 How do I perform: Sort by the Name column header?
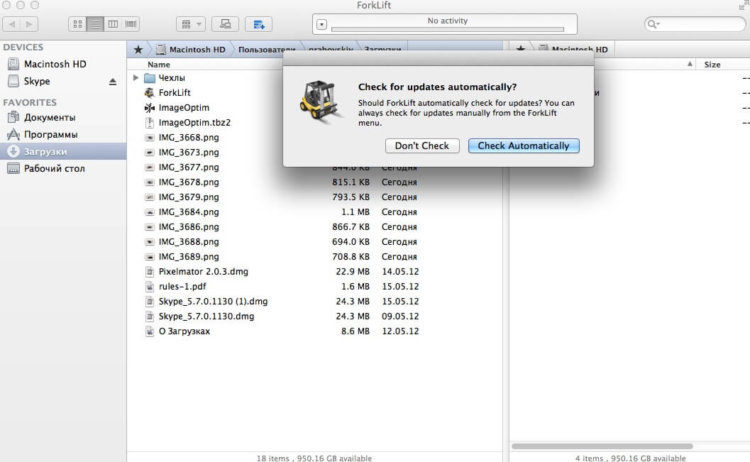pyautogui.click(x=159, y=65)
